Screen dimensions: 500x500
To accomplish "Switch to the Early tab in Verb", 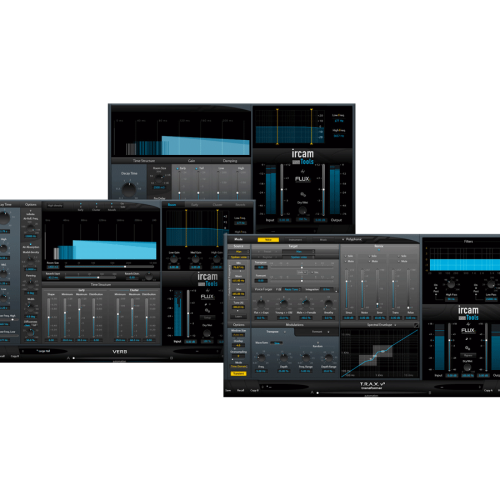I will [x=195, y=205].
